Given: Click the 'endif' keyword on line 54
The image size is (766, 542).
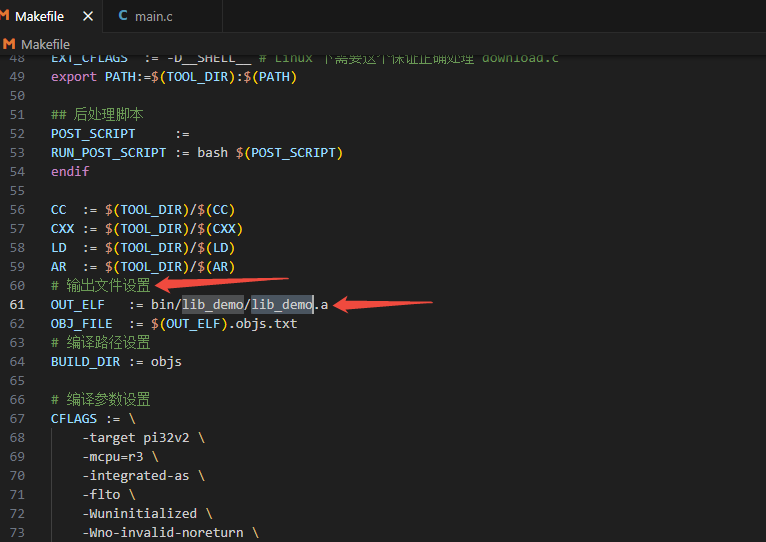Looking at the screenshot, I should click(70, 172).
